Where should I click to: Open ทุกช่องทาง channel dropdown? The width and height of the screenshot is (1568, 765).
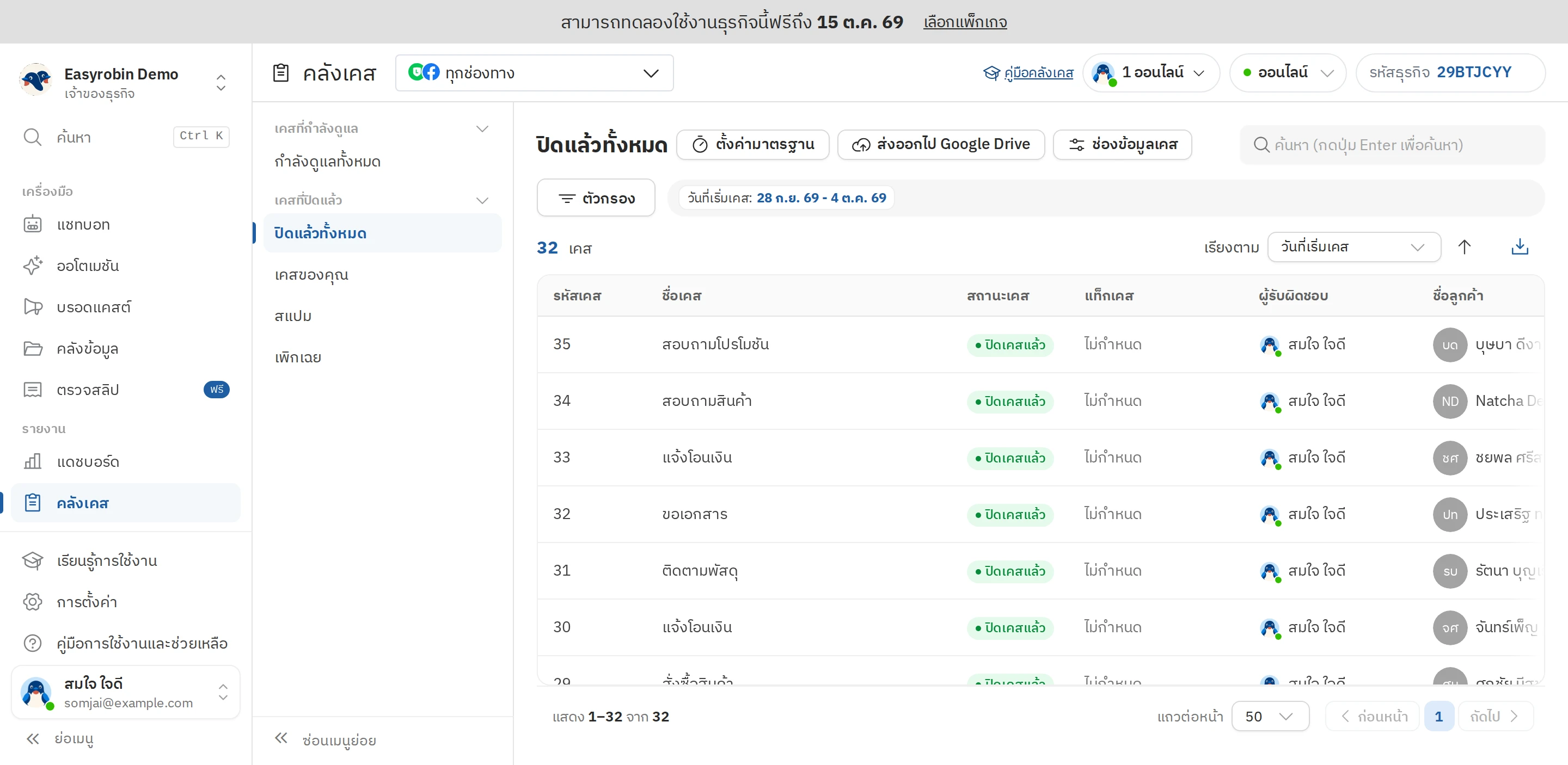[534, 73]
